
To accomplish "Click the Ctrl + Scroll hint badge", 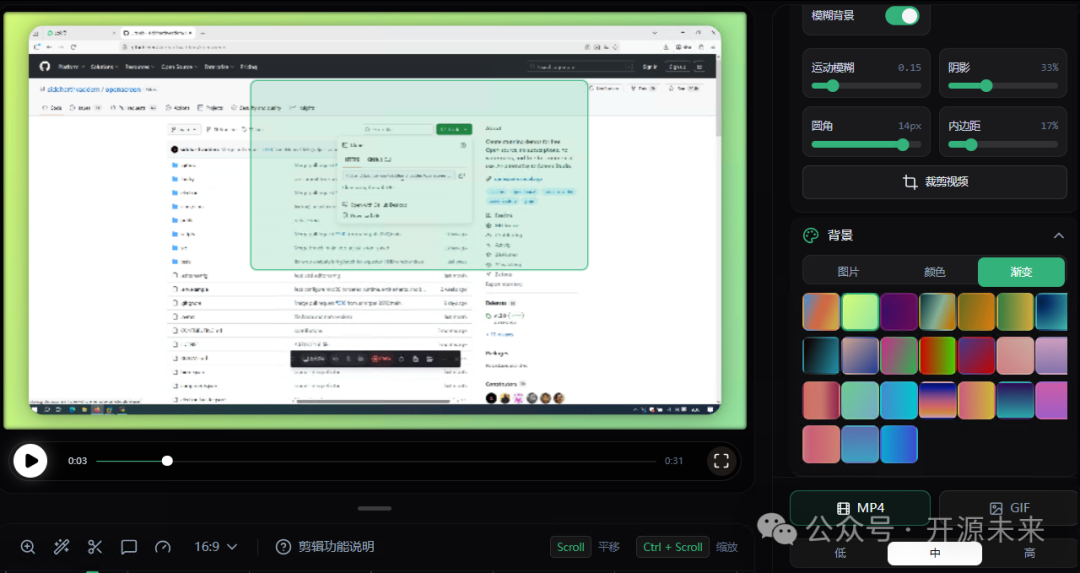I will coord(672,547).
